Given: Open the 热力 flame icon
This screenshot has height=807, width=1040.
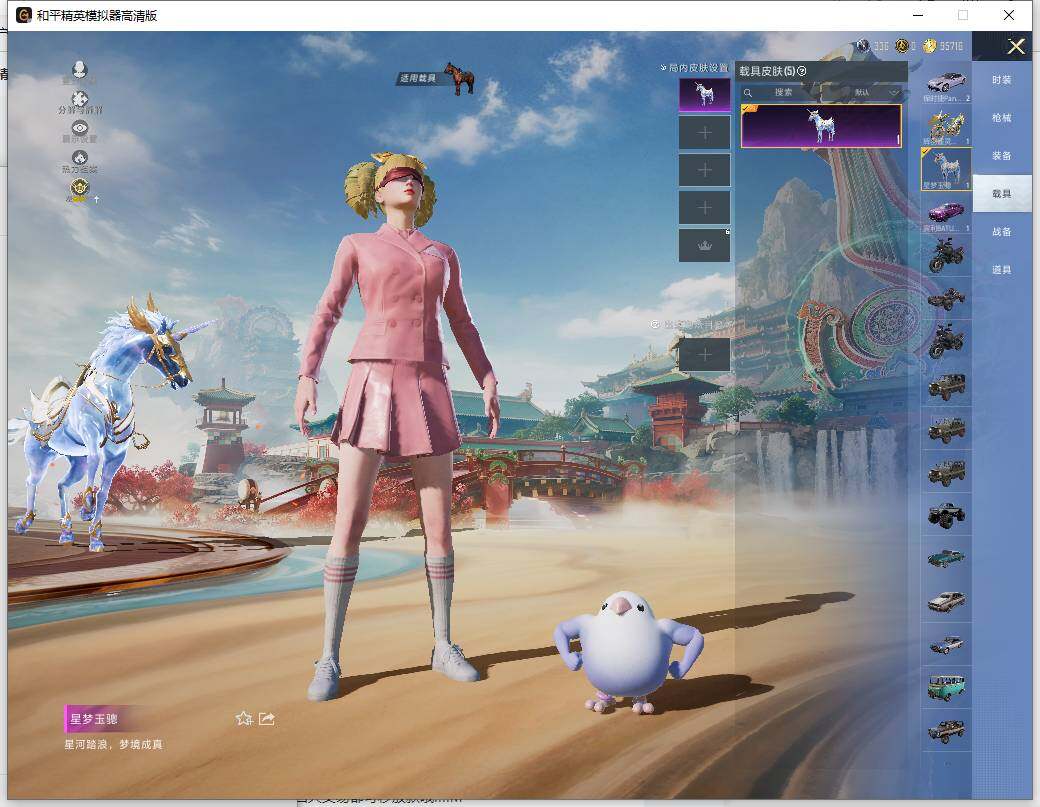Looking at the screenshot, I should point(80,158).
